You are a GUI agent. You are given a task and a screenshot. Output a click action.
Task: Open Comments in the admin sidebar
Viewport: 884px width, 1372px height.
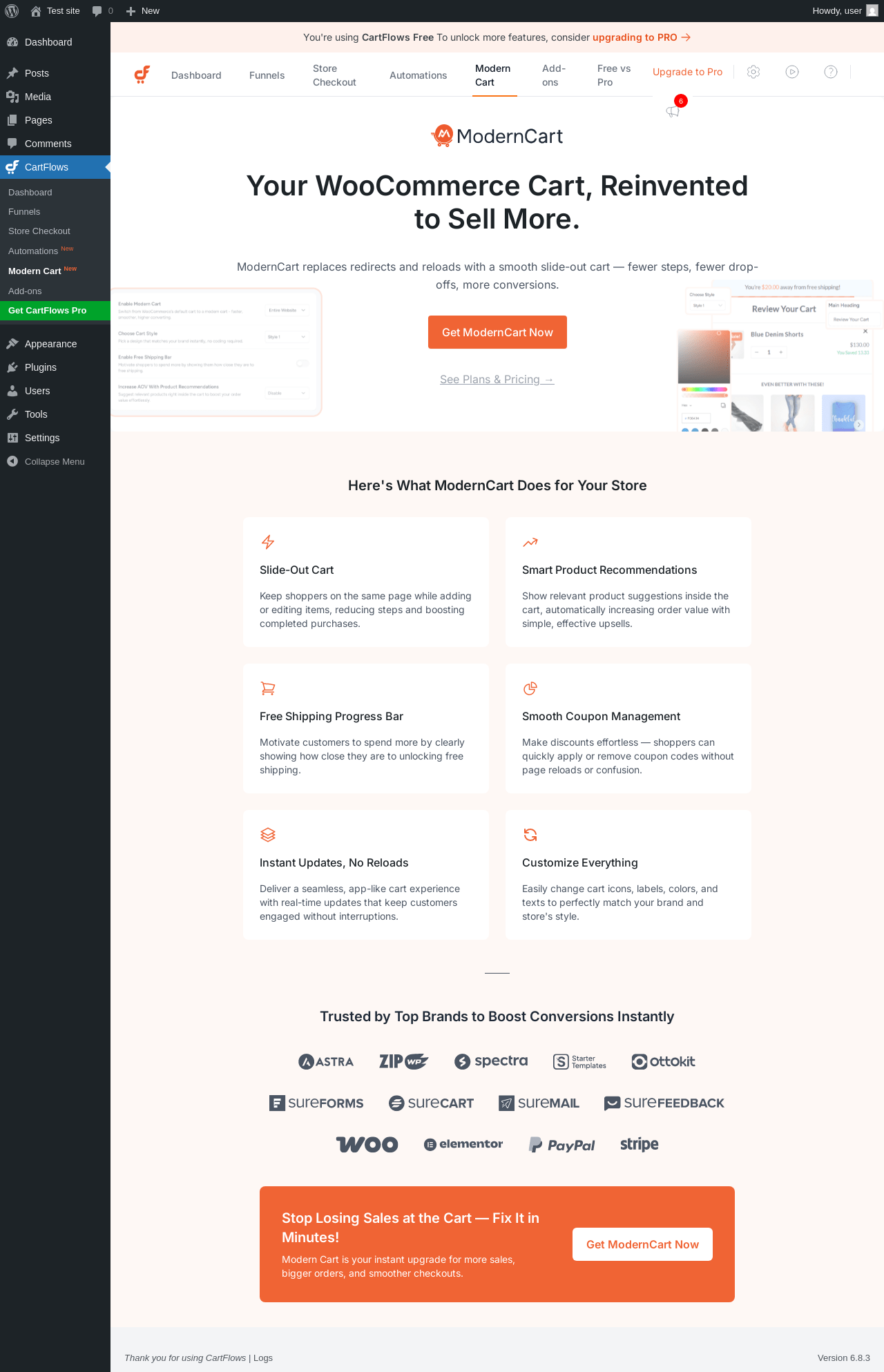(55, 144)
